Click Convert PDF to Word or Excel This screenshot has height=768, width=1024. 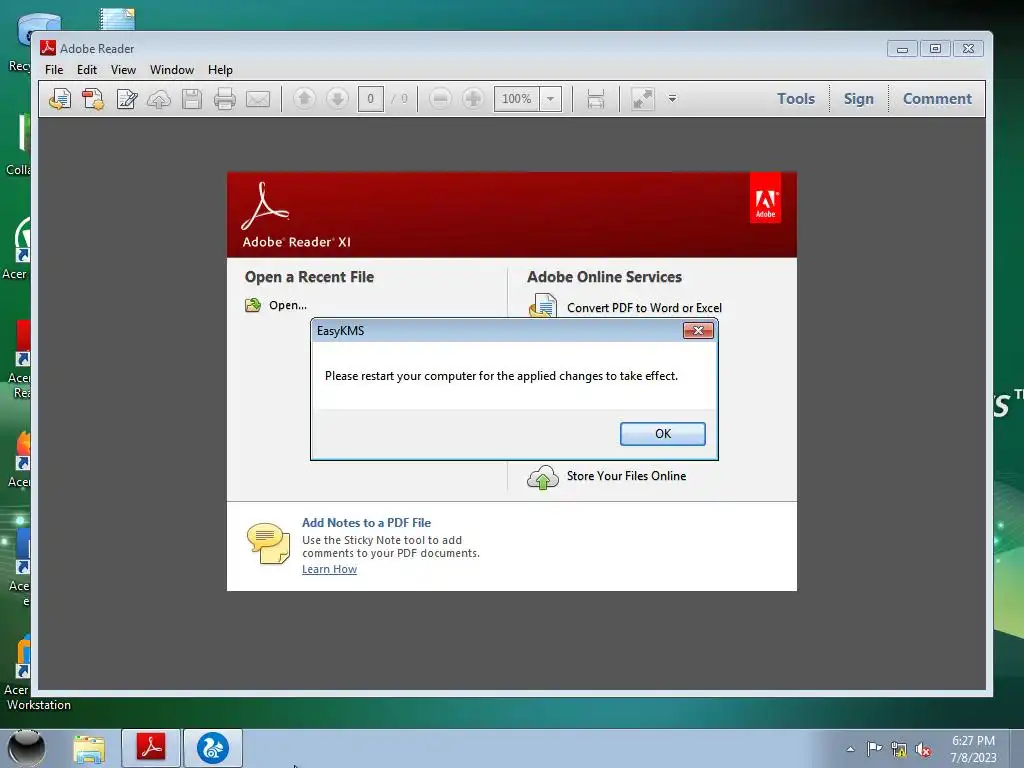644,308
